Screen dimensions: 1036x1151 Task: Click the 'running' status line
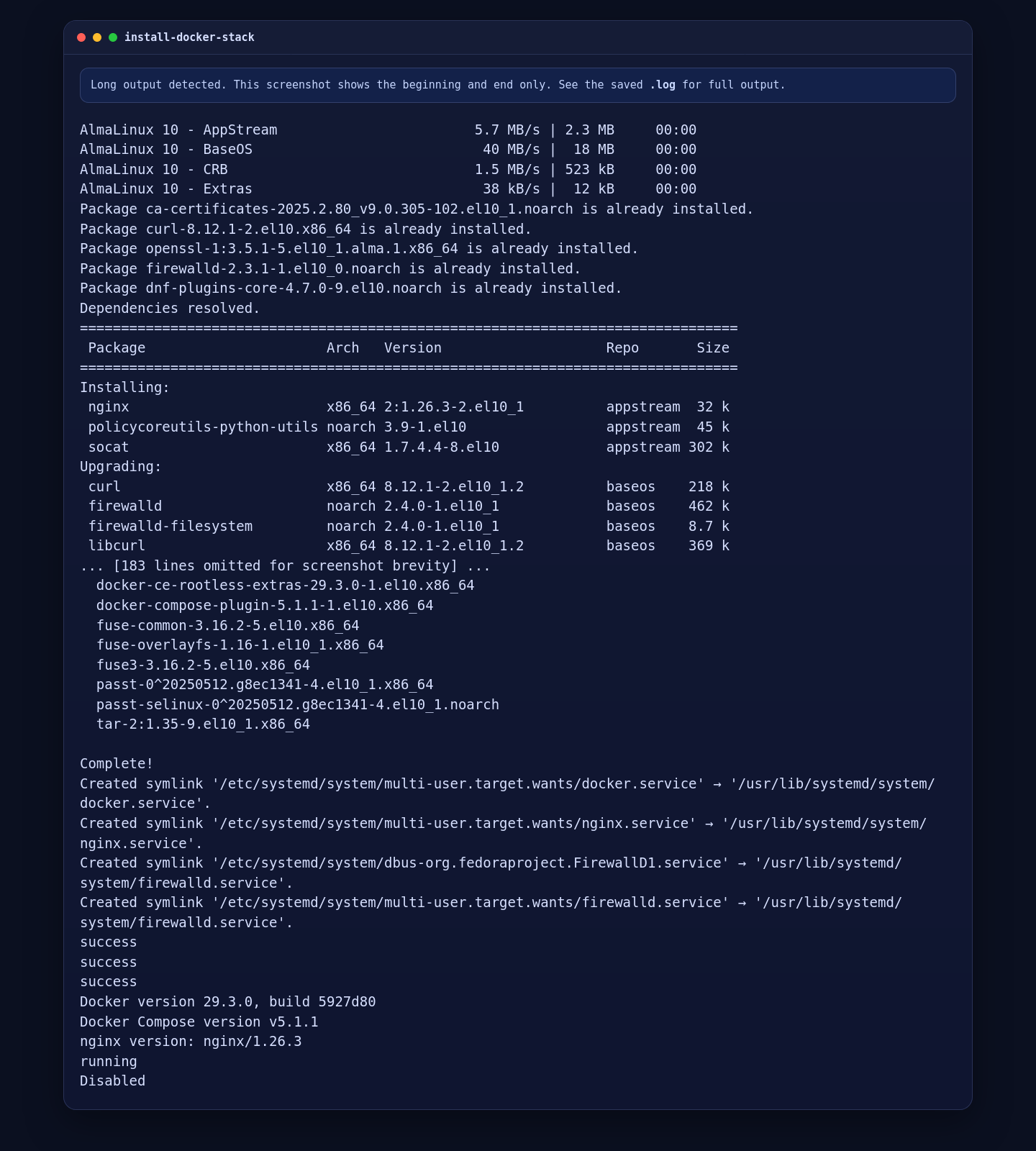click(x=109, y=1062)
